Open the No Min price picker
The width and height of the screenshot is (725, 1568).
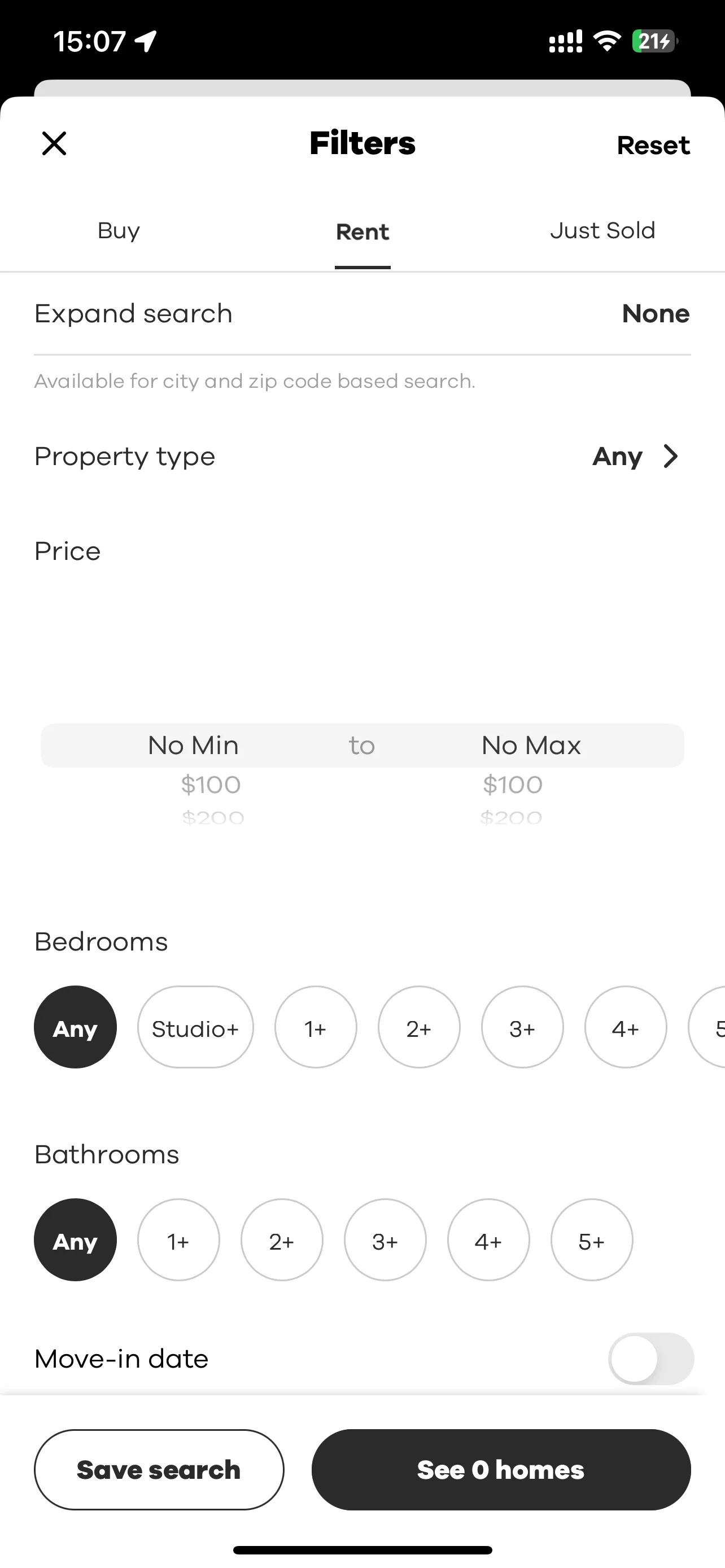click(194, 746)
